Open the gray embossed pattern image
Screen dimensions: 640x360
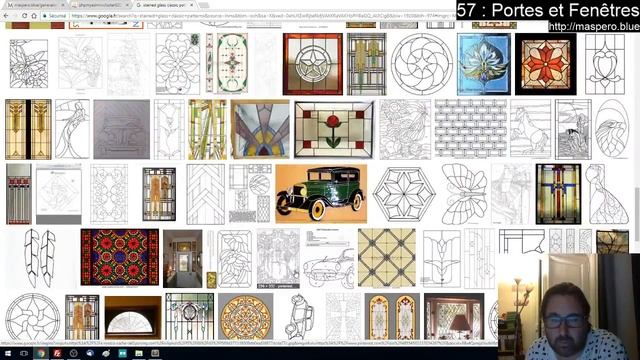point(122,129)
